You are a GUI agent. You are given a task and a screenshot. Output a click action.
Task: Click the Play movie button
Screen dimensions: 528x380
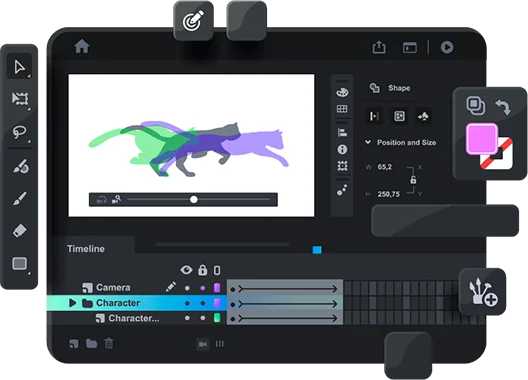pyautogui.click(x=447, y=47)
